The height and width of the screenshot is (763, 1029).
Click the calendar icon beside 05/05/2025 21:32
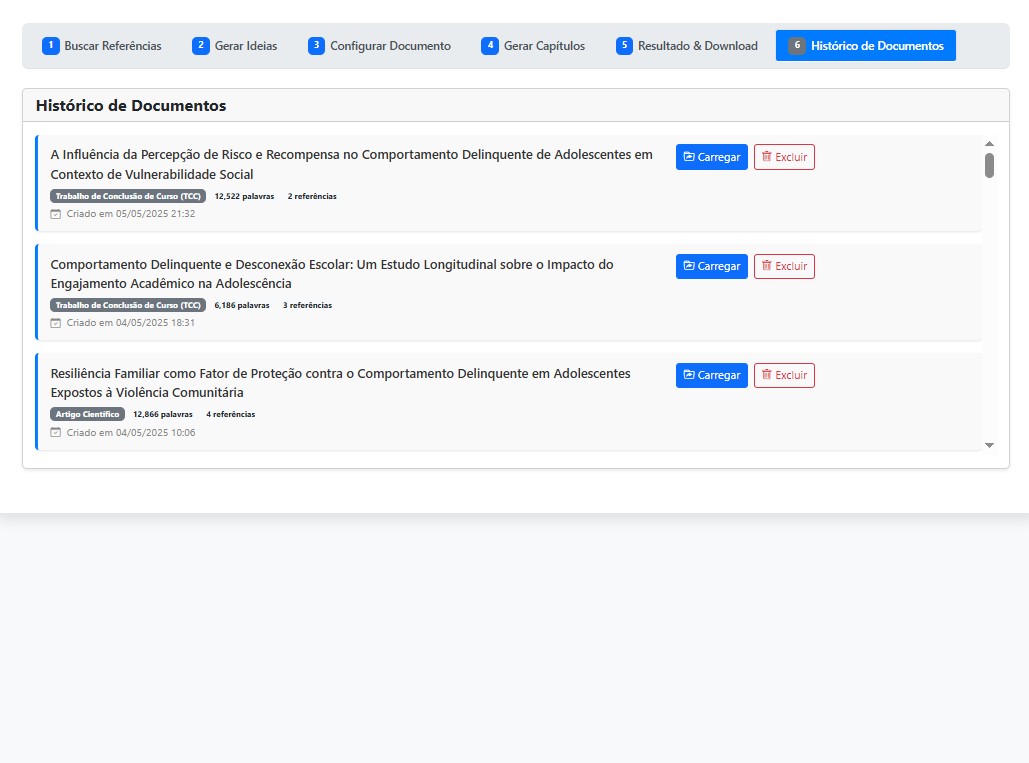pyautogui.click(x=56, y=214)
